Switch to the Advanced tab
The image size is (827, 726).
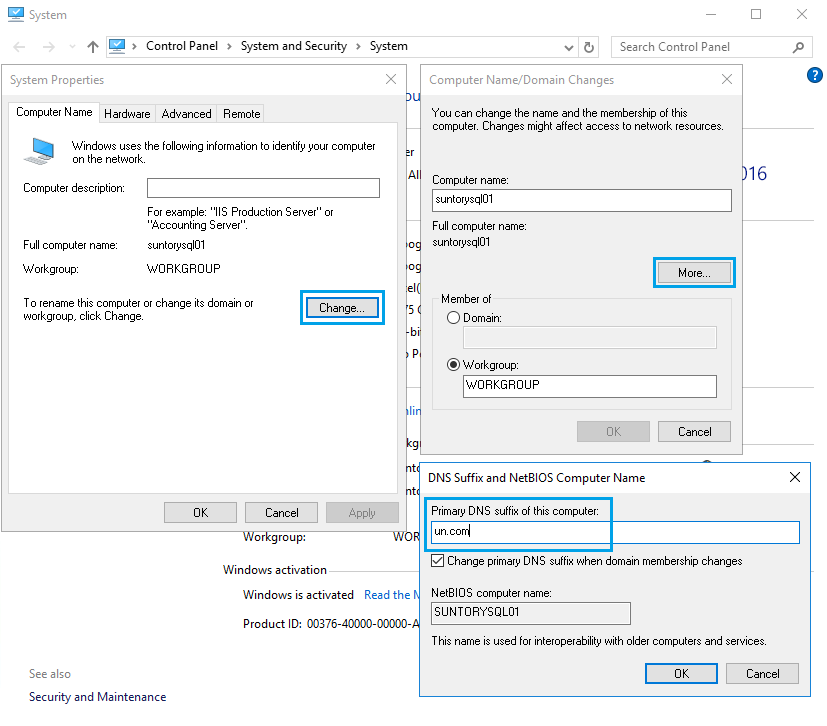point(186,114)
